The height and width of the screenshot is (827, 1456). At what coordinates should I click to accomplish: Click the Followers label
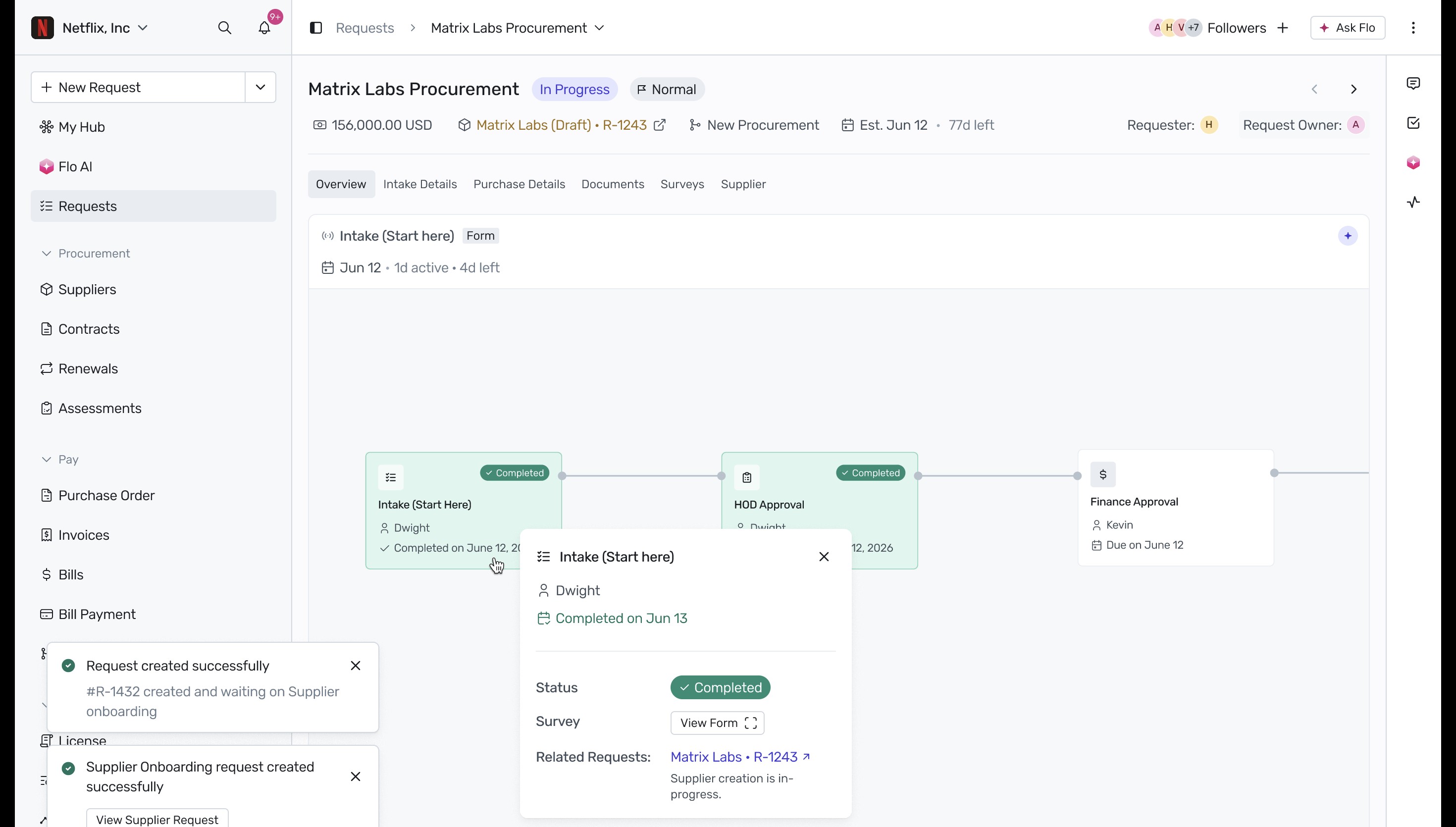(1236, 28)
